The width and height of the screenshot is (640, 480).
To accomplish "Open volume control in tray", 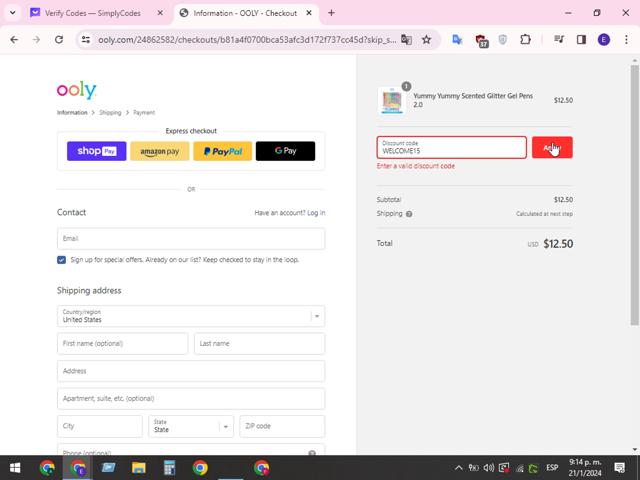I will 489,468.
